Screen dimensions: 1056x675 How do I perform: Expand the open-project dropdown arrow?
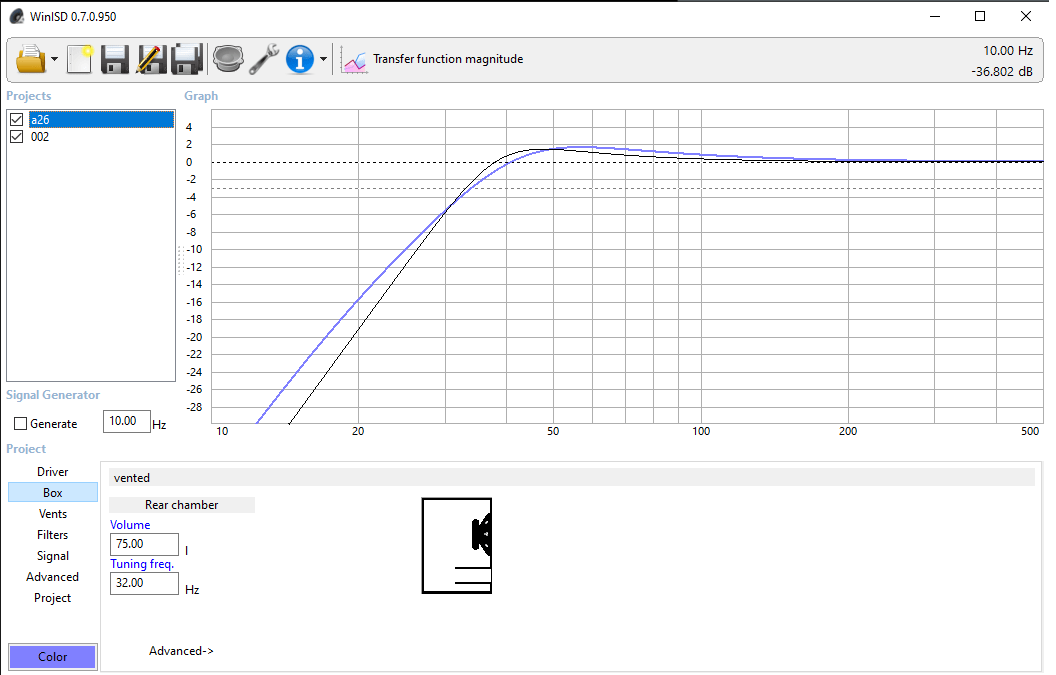(x=55, y=59)
